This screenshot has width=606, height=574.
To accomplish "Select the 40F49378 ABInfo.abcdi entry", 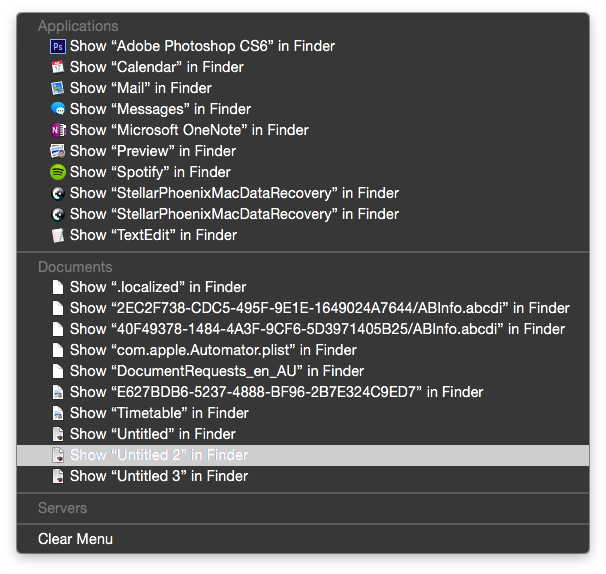I will pos(303,329).
